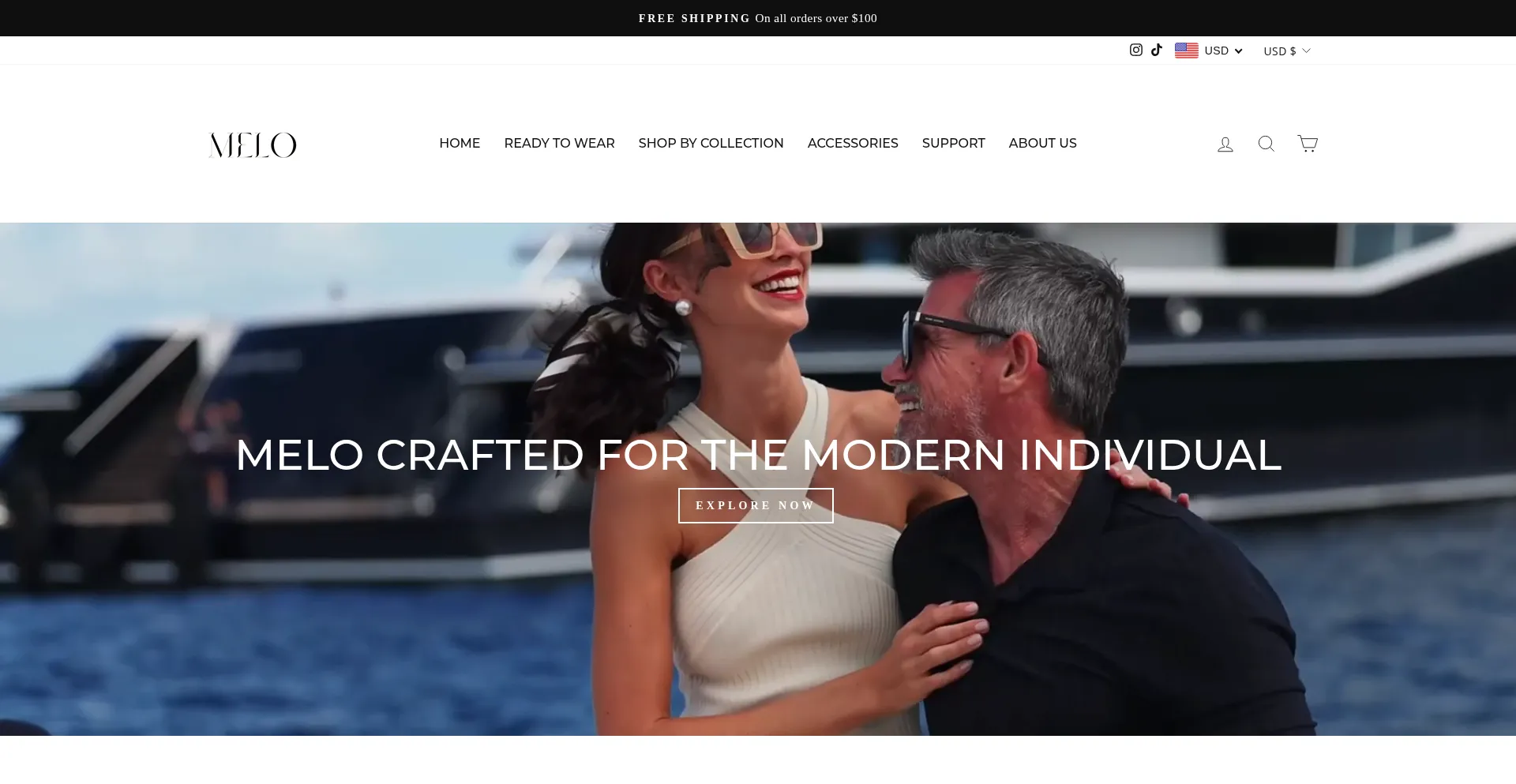Go to the Home menu item

(460, 143)
